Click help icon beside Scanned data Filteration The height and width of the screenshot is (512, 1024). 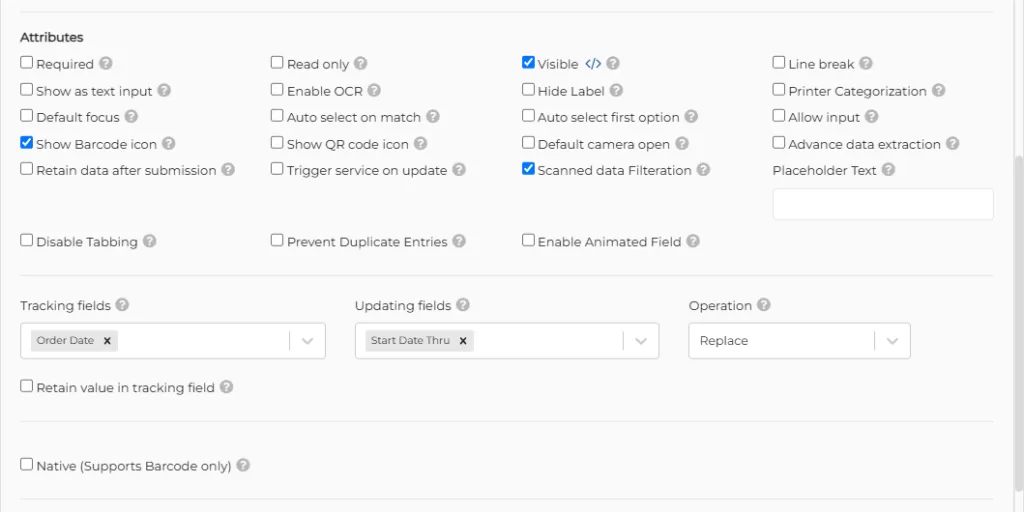703,170
